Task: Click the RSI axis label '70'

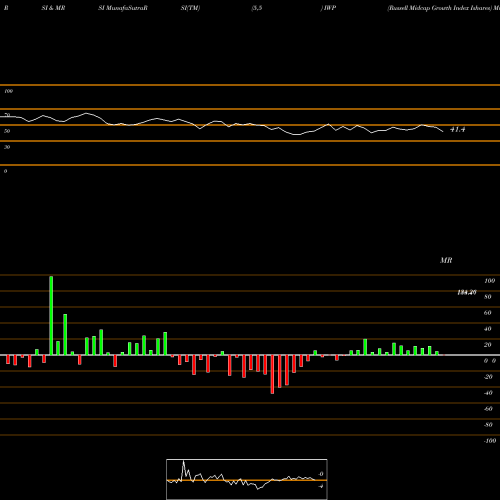Action: (7, 115)
